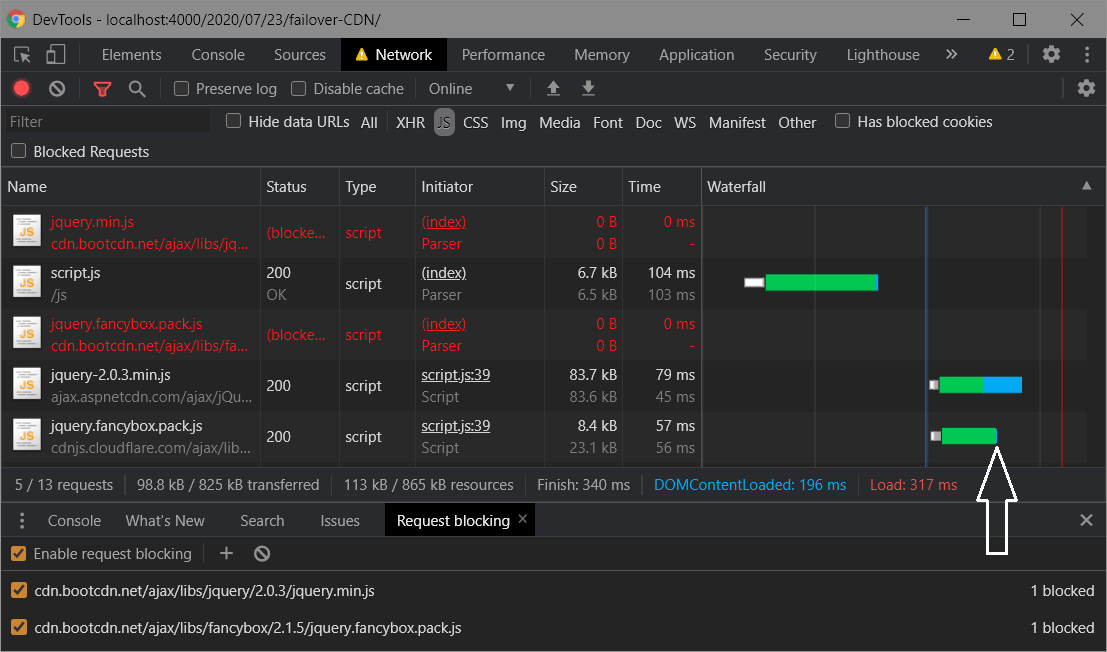
Task: Add a request blocking pattern
Action: pyautogui.click(x=226, y=554)
